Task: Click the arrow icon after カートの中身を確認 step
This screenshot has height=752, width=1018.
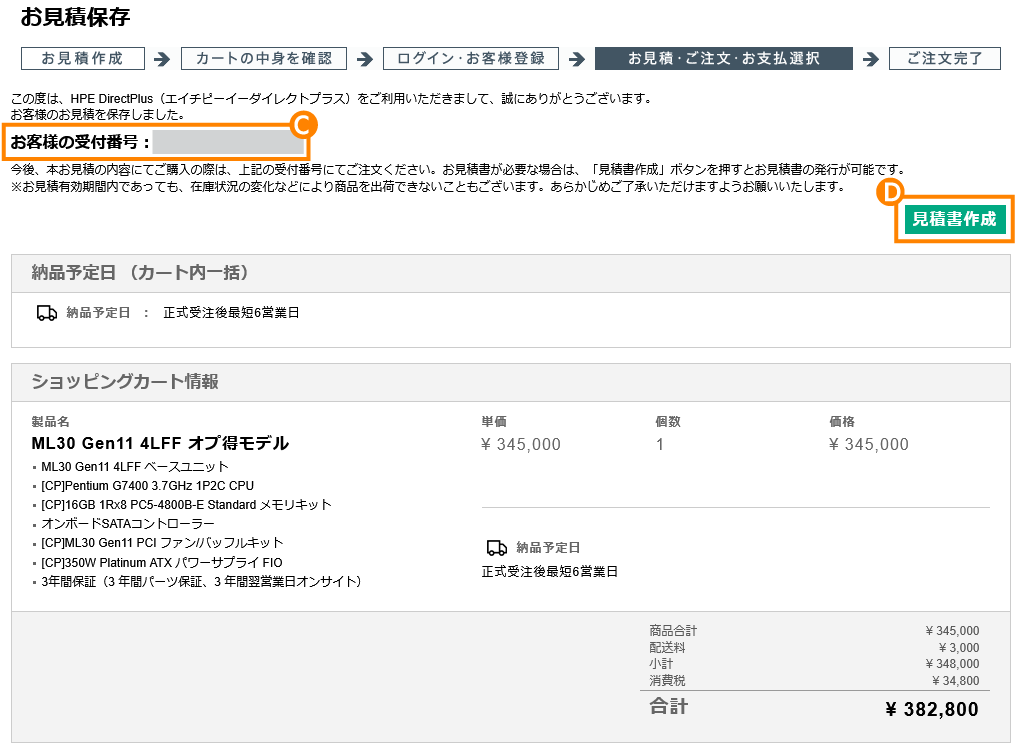Action: click(x=366, y=59)
